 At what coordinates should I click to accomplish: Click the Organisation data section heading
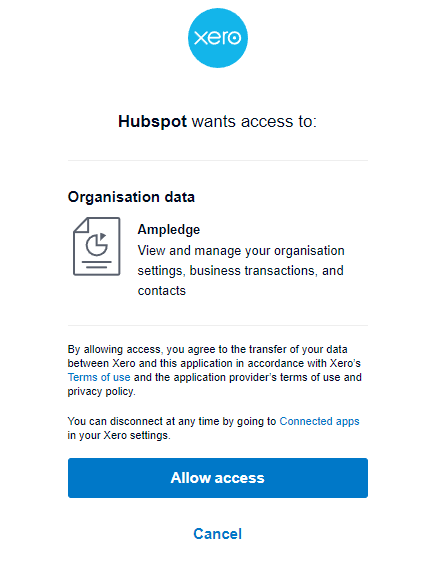[131, 197]
